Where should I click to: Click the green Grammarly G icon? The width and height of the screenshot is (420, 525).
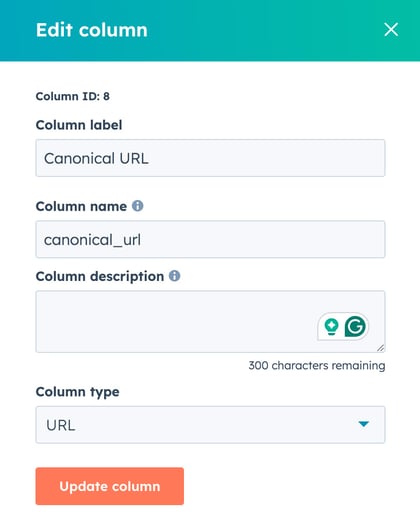point(355,326)
